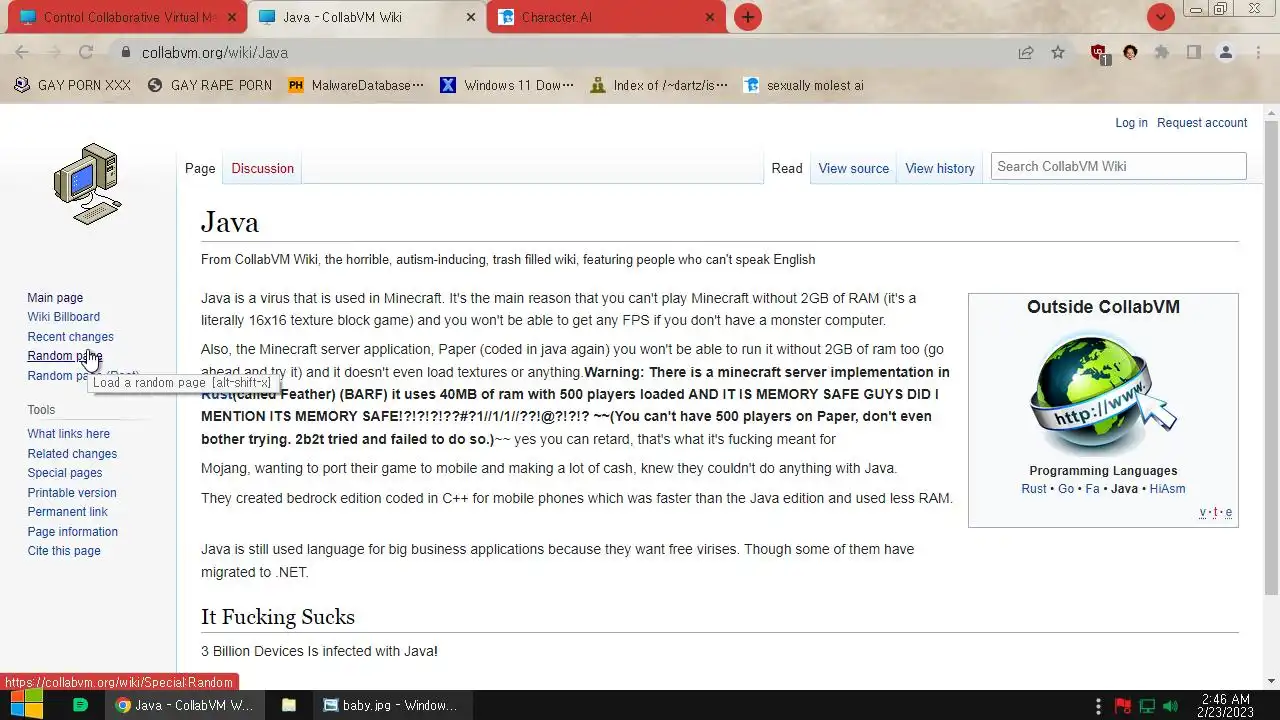Open the Go language link in infobox
Screen dimensions: 1280x720
1066,489
